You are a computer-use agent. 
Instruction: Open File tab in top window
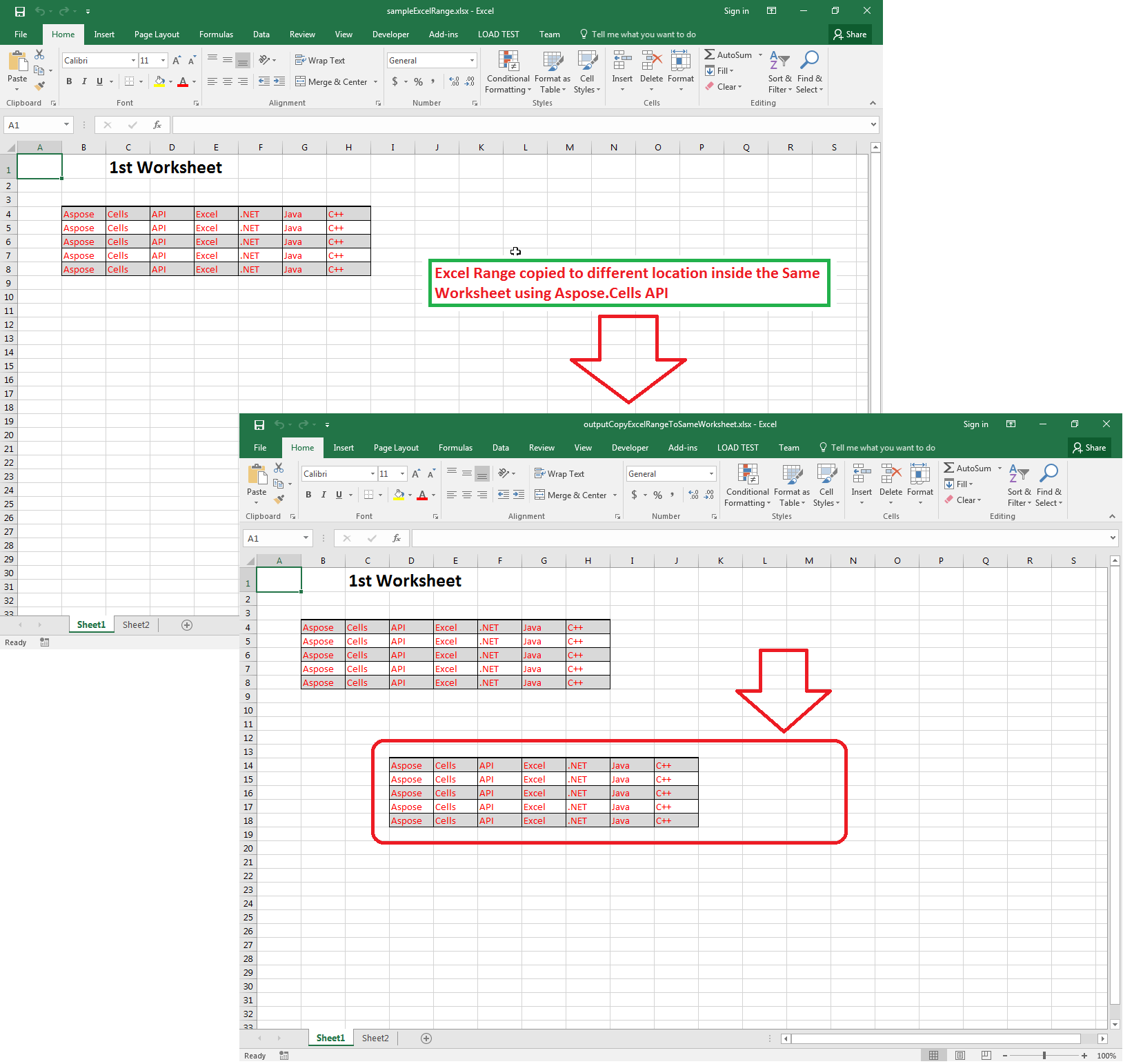(x=21, y=35)
